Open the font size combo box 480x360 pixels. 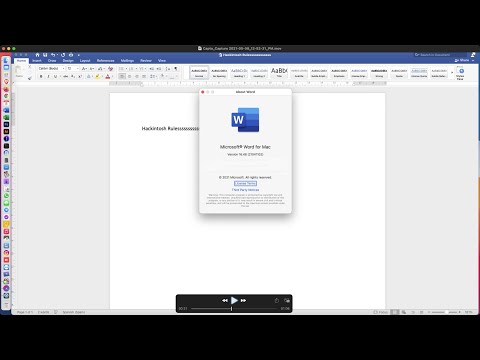pyautogui.click(x=73, y=68)
